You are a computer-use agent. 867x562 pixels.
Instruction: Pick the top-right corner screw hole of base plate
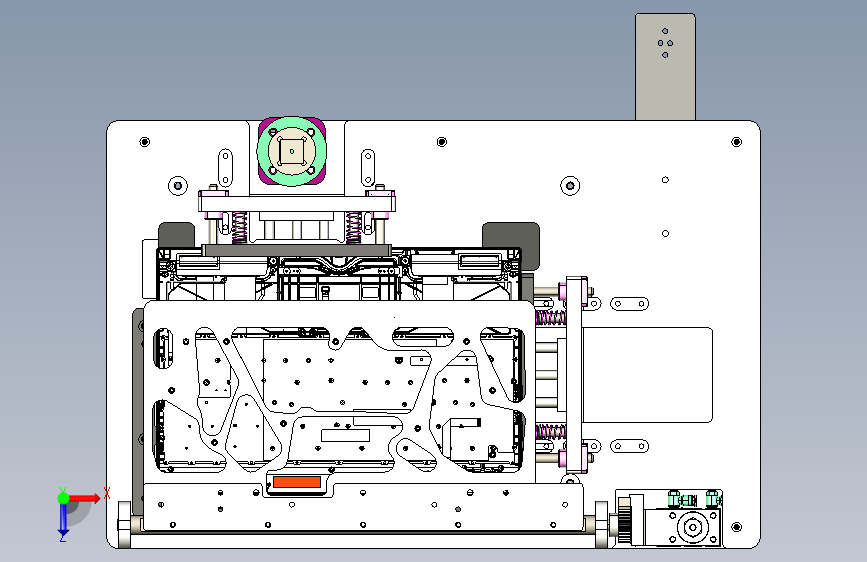point(737,142)
